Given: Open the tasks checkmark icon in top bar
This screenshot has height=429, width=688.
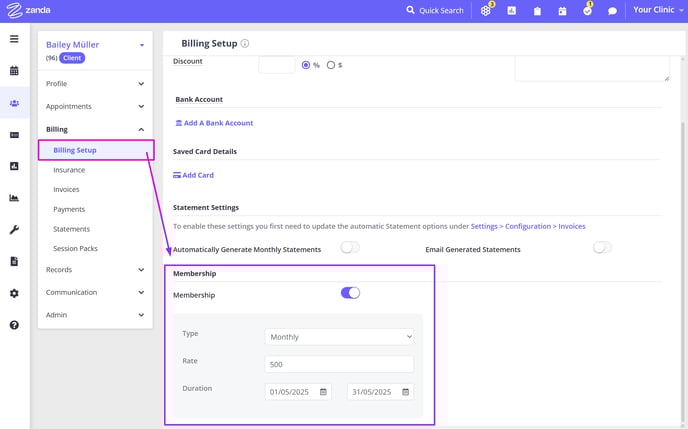Looking at the screenshot, I should [x=587, y=11].
